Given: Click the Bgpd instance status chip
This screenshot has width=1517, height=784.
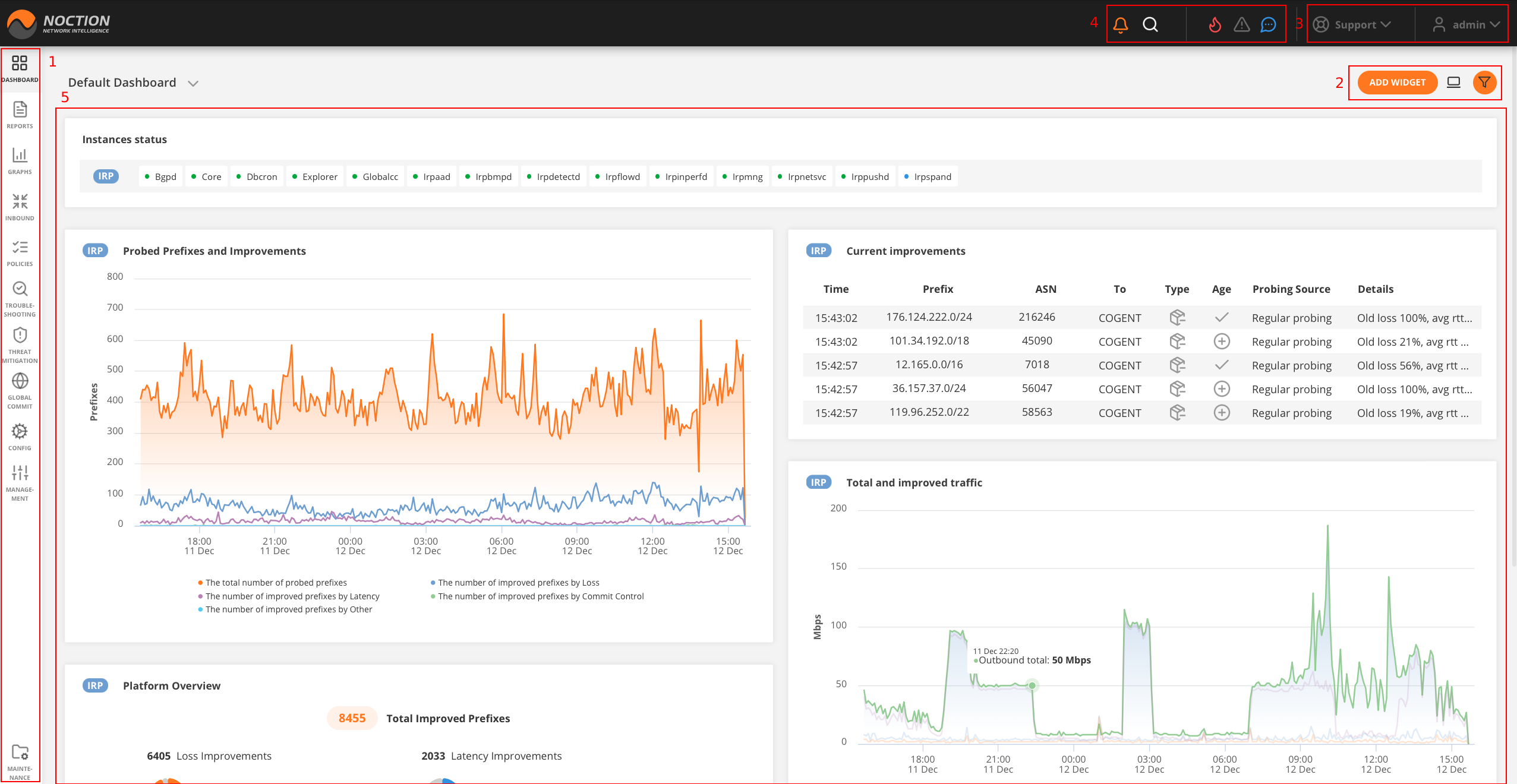Looking at the screenshot, I should click(x=161, y=176).
